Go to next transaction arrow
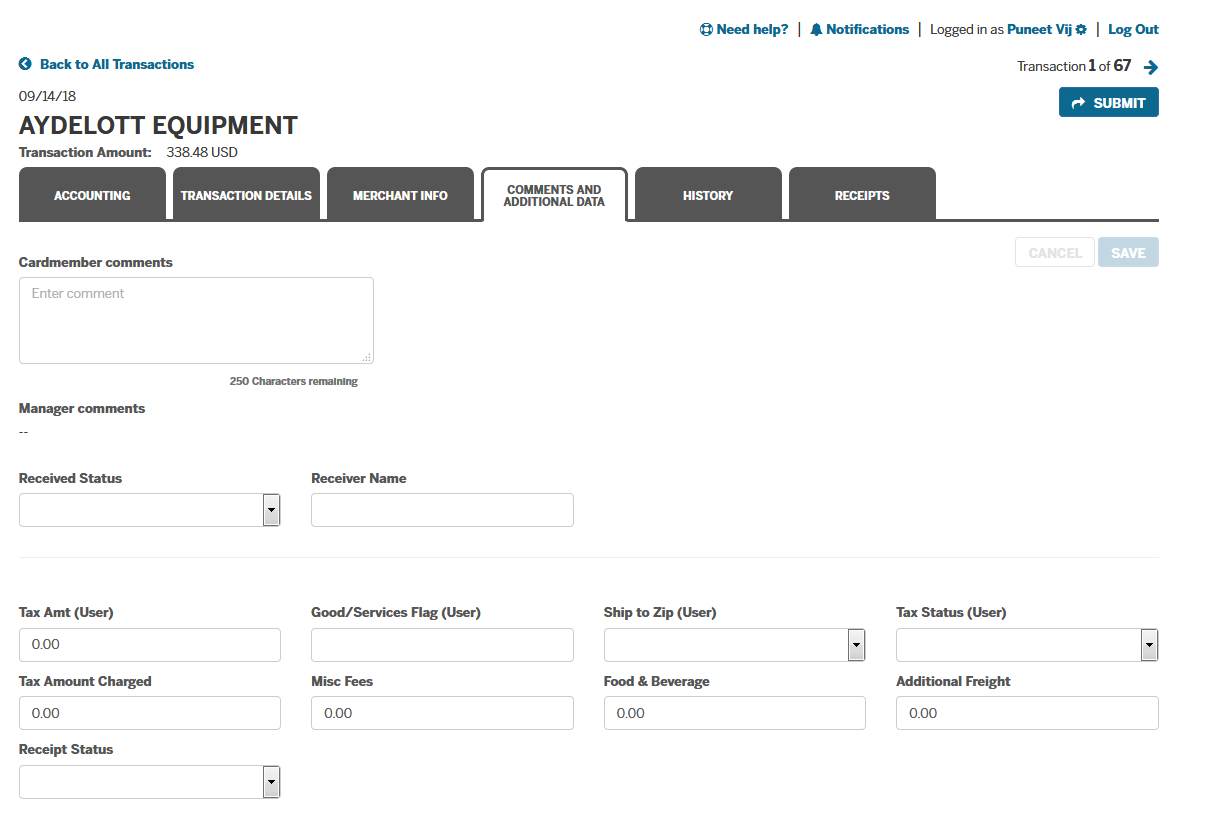The height and width of the screenshot is (837, 1211). pos(1151,67)
